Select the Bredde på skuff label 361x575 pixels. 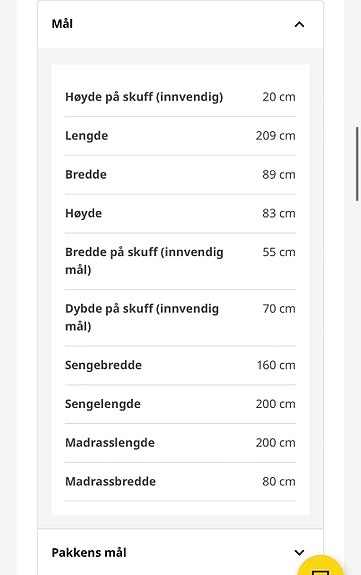144,261
